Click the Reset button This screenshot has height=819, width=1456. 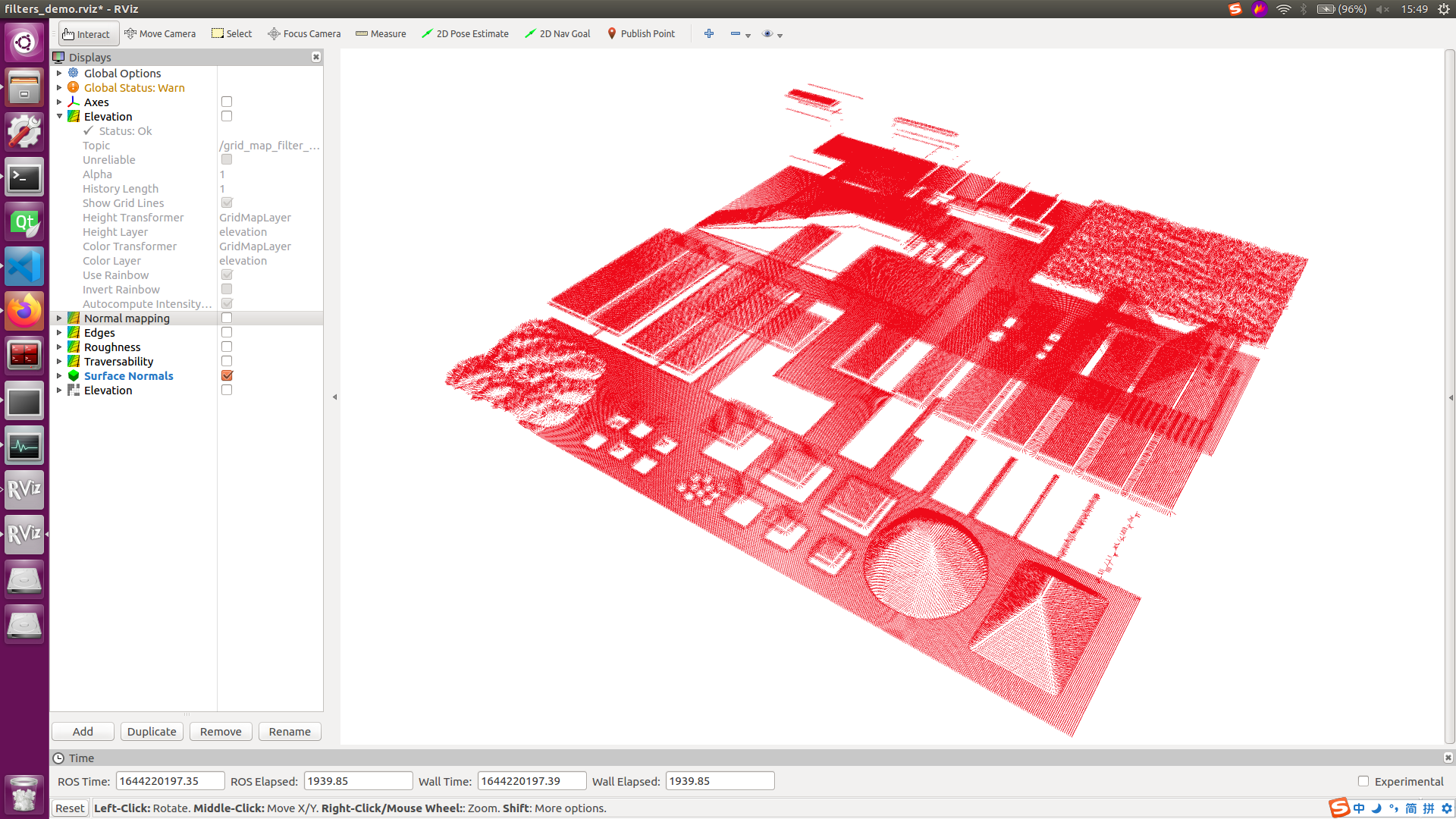pyautogui.click(x=69, y=808)
